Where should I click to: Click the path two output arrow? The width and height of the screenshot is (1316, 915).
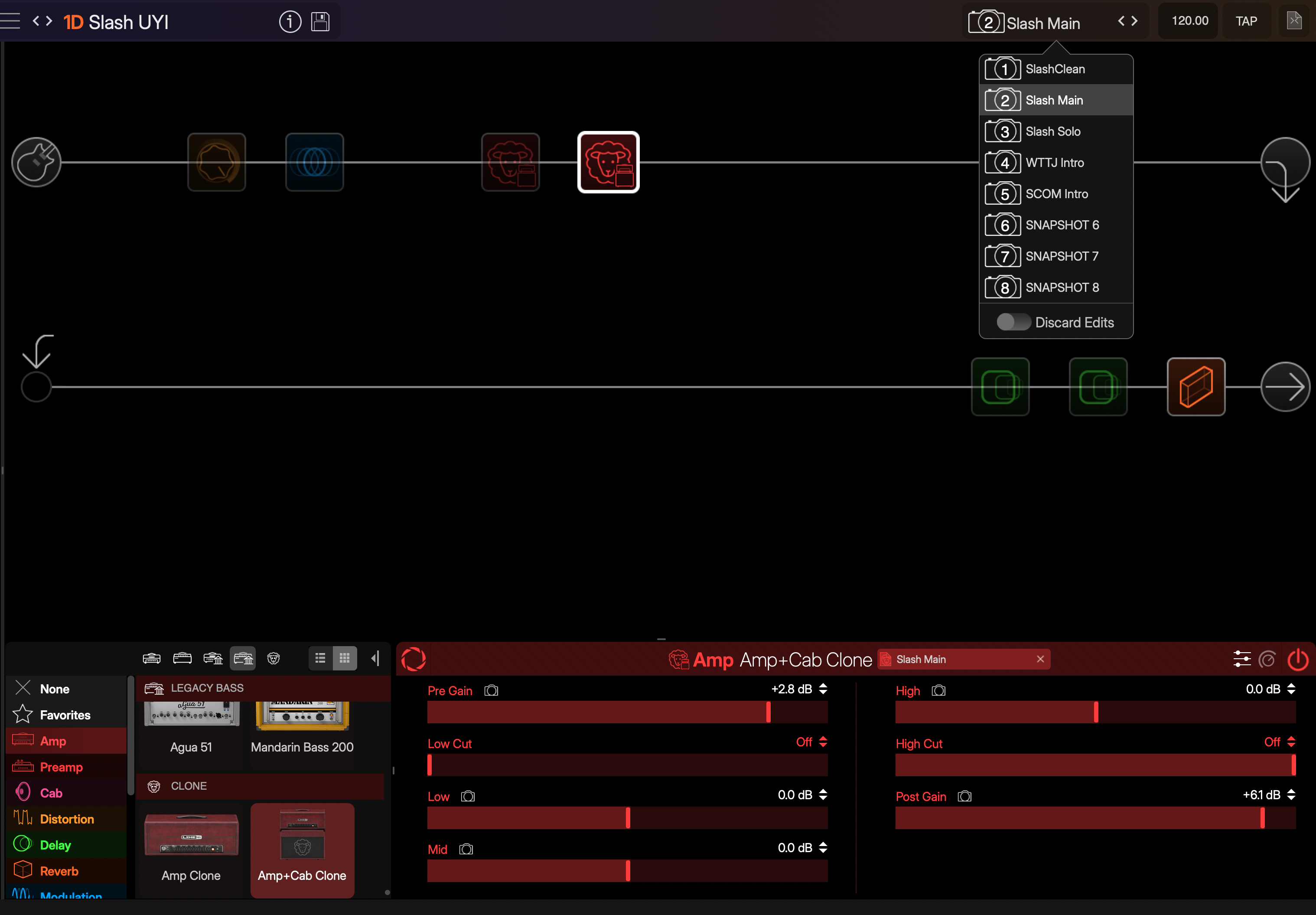tap(1285, 387)
